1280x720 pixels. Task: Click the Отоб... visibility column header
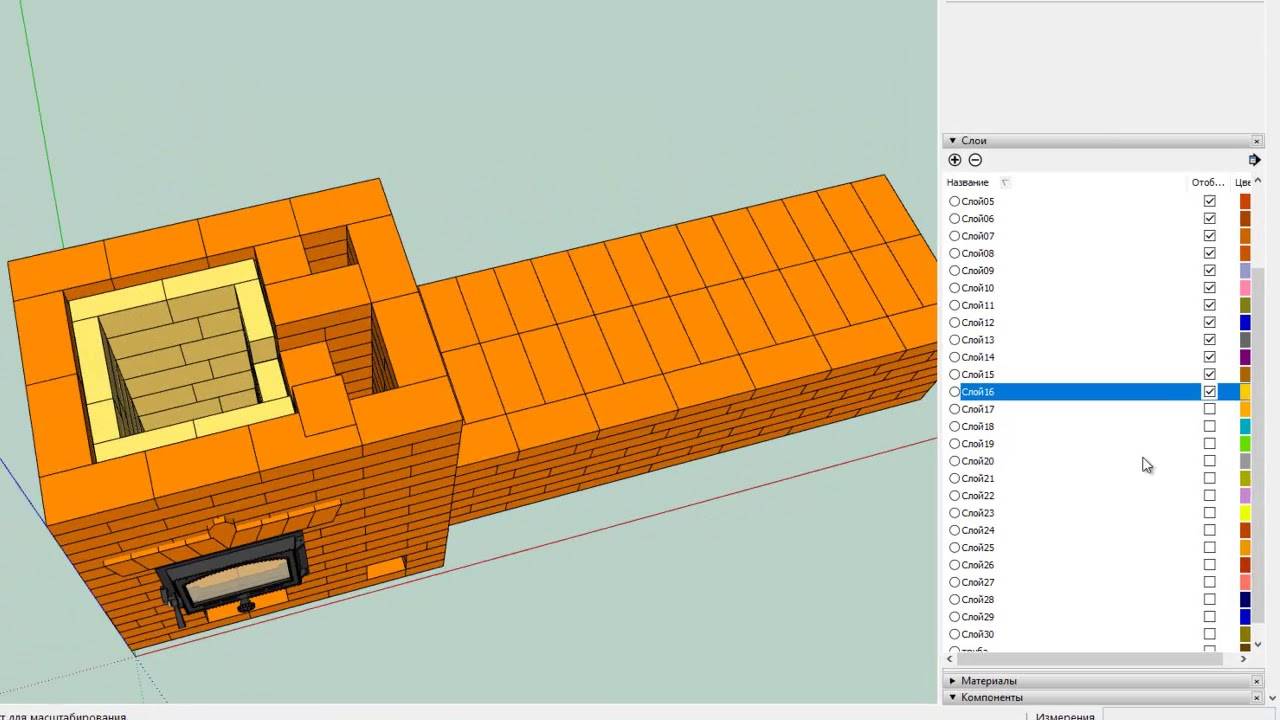coord(1207,183)
